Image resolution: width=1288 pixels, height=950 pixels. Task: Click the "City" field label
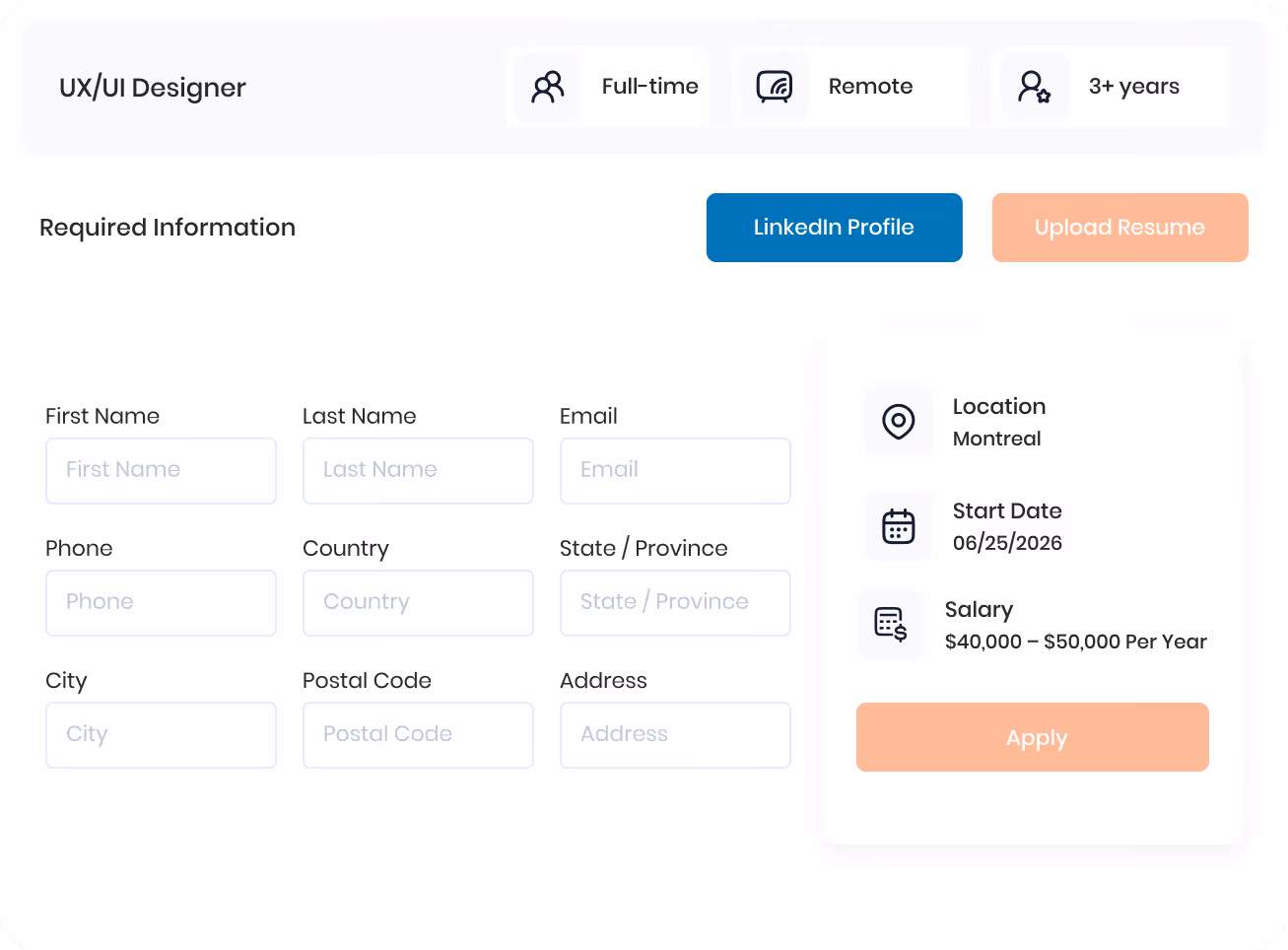66,681
